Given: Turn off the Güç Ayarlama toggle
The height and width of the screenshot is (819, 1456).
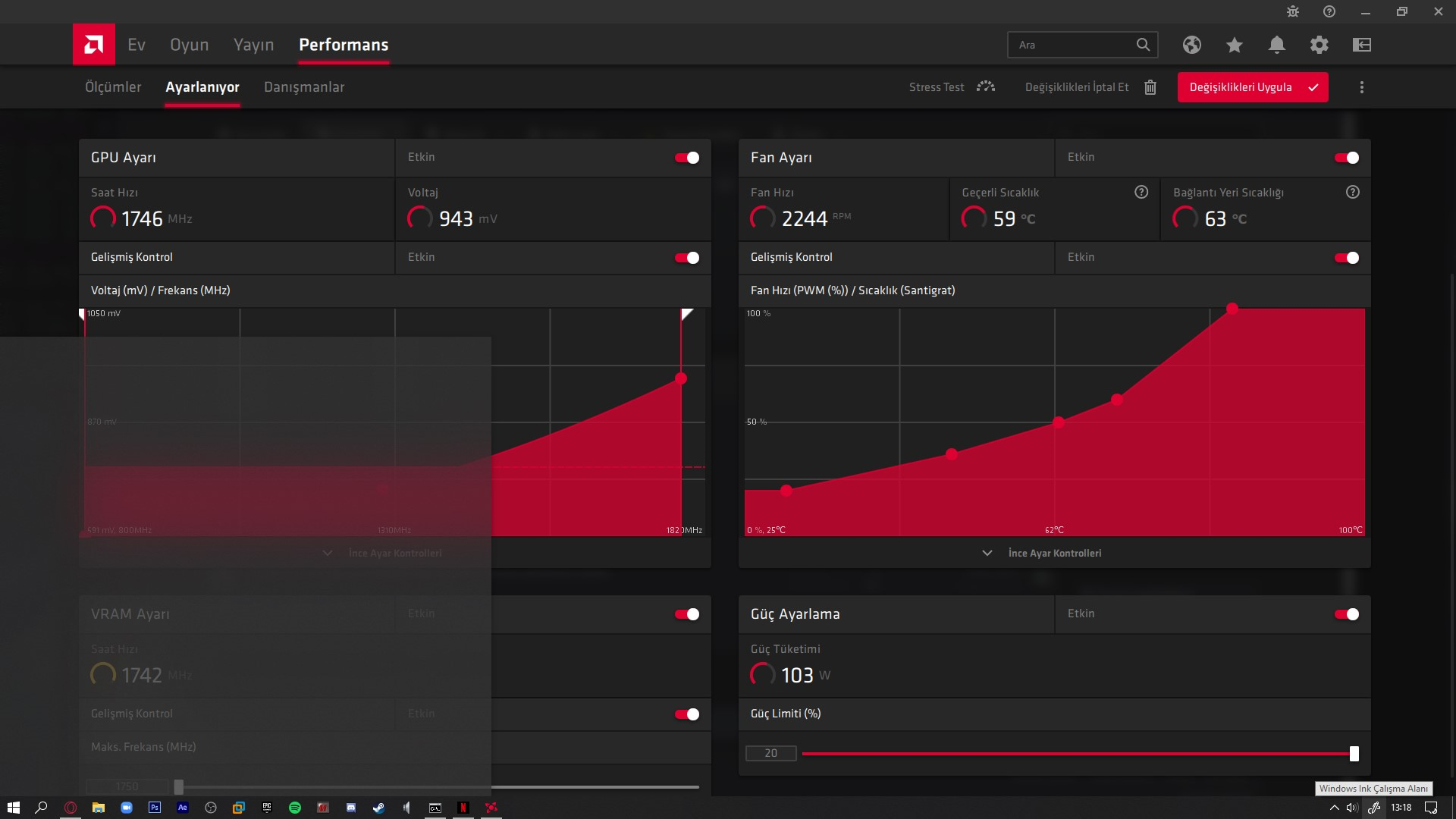Looking at the screenshot, I should [x=1347, y=614].
